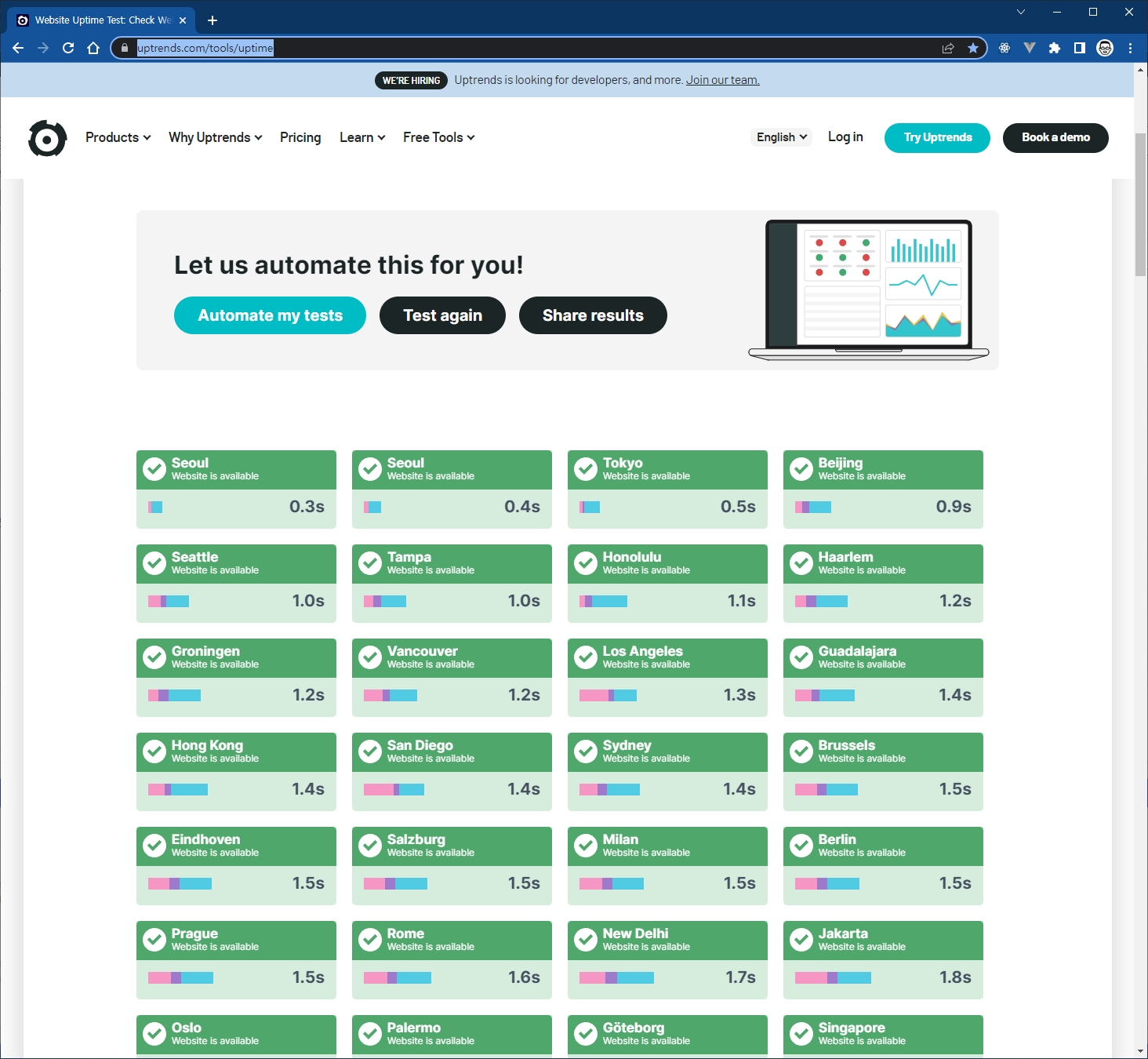Open Chrome three-dot menu
This screenshot has height=1059, width=1148.
[1130, 48]
